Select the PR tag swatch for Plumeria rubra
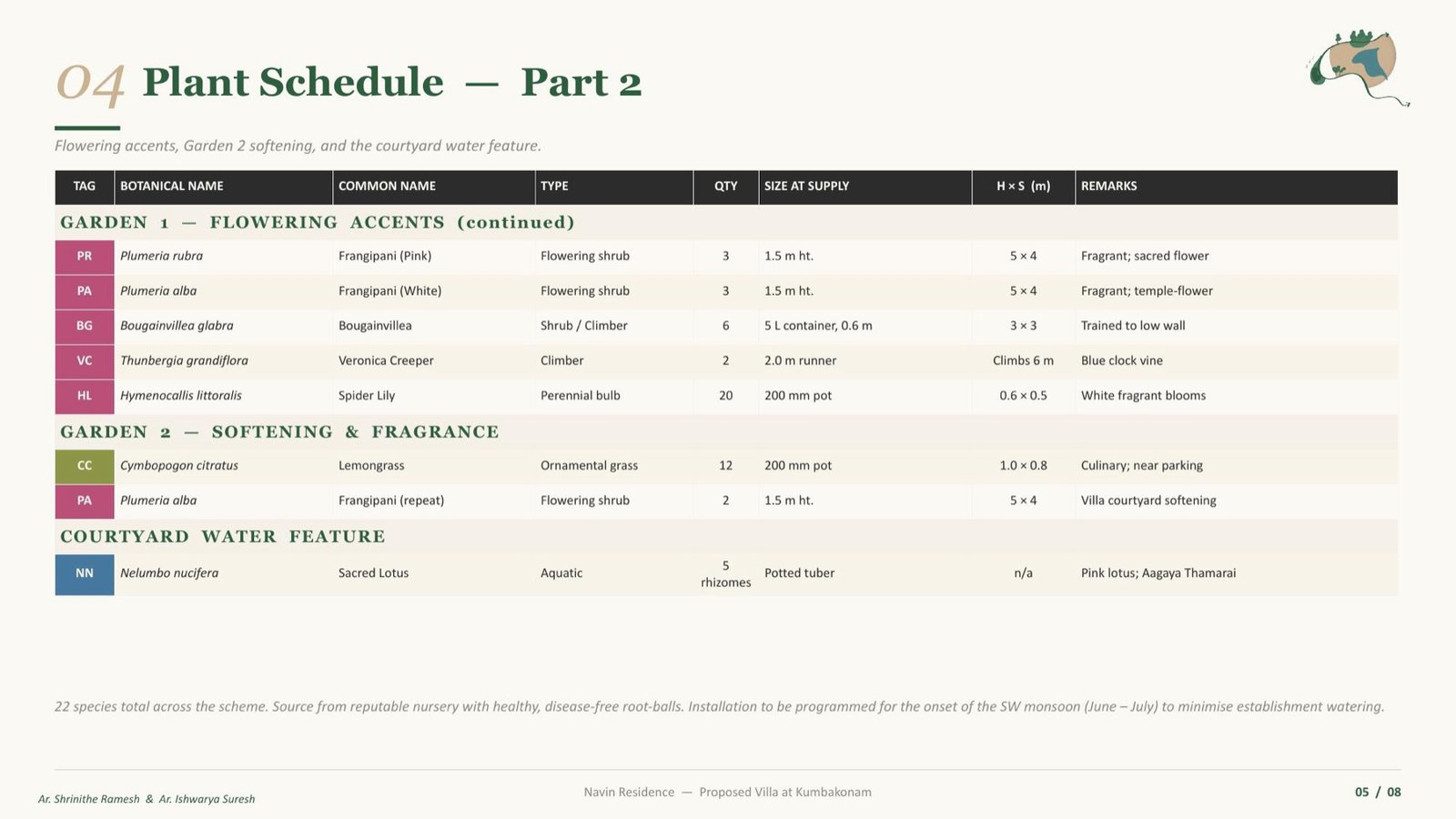 [85, 257]
